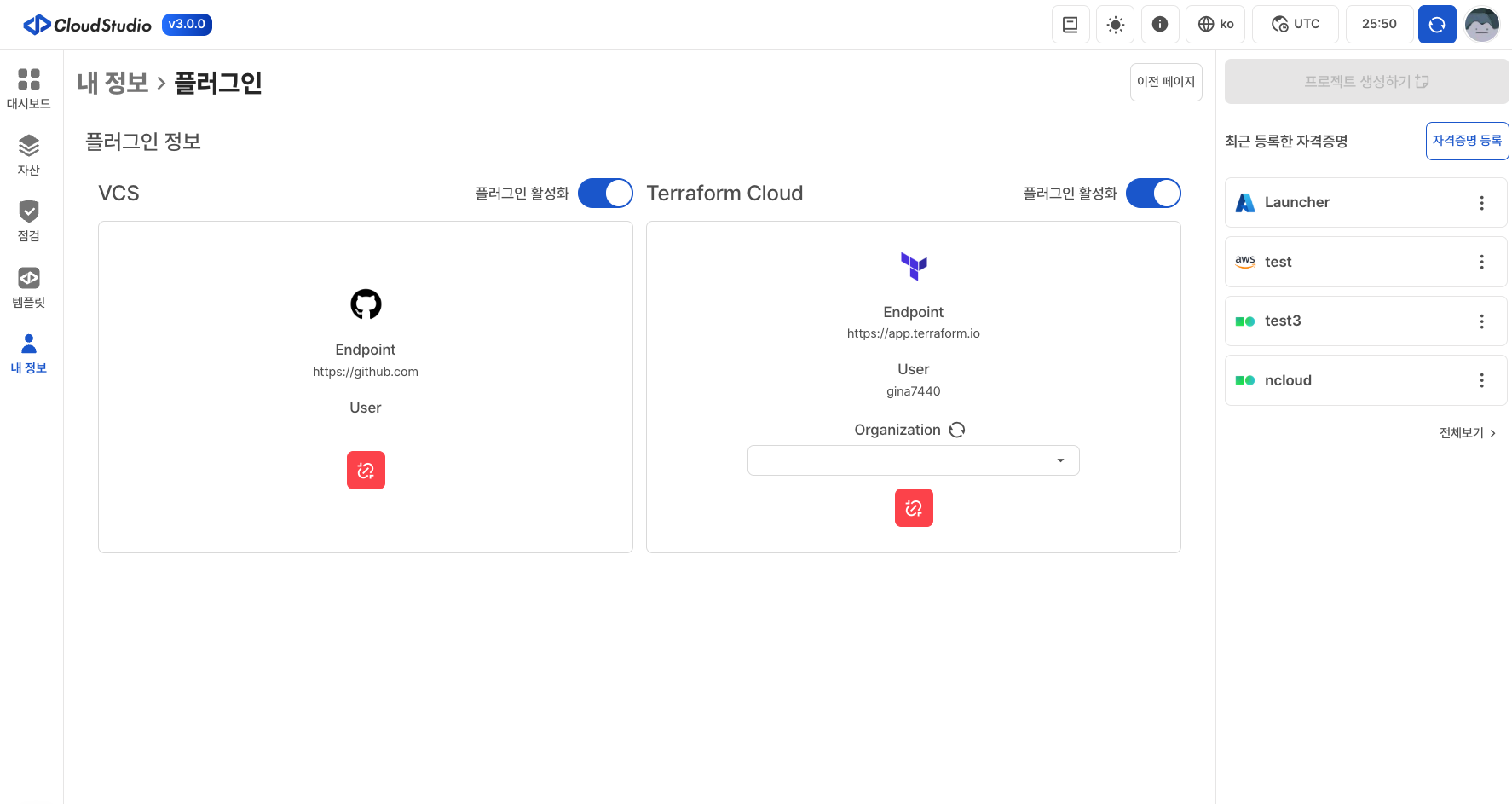Open the info icon in header

click(x=1159, y=25)
